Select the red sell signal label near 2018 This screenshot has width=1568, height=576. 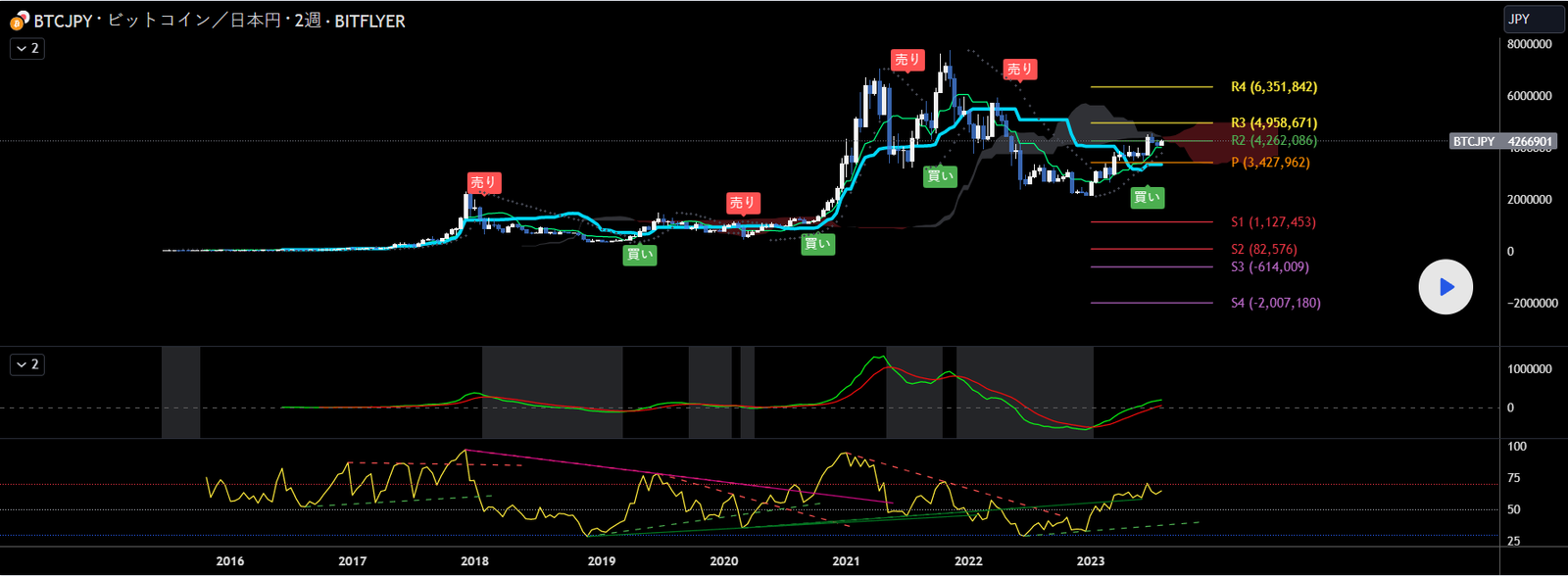pyautogui.click(x=483, y=182)
